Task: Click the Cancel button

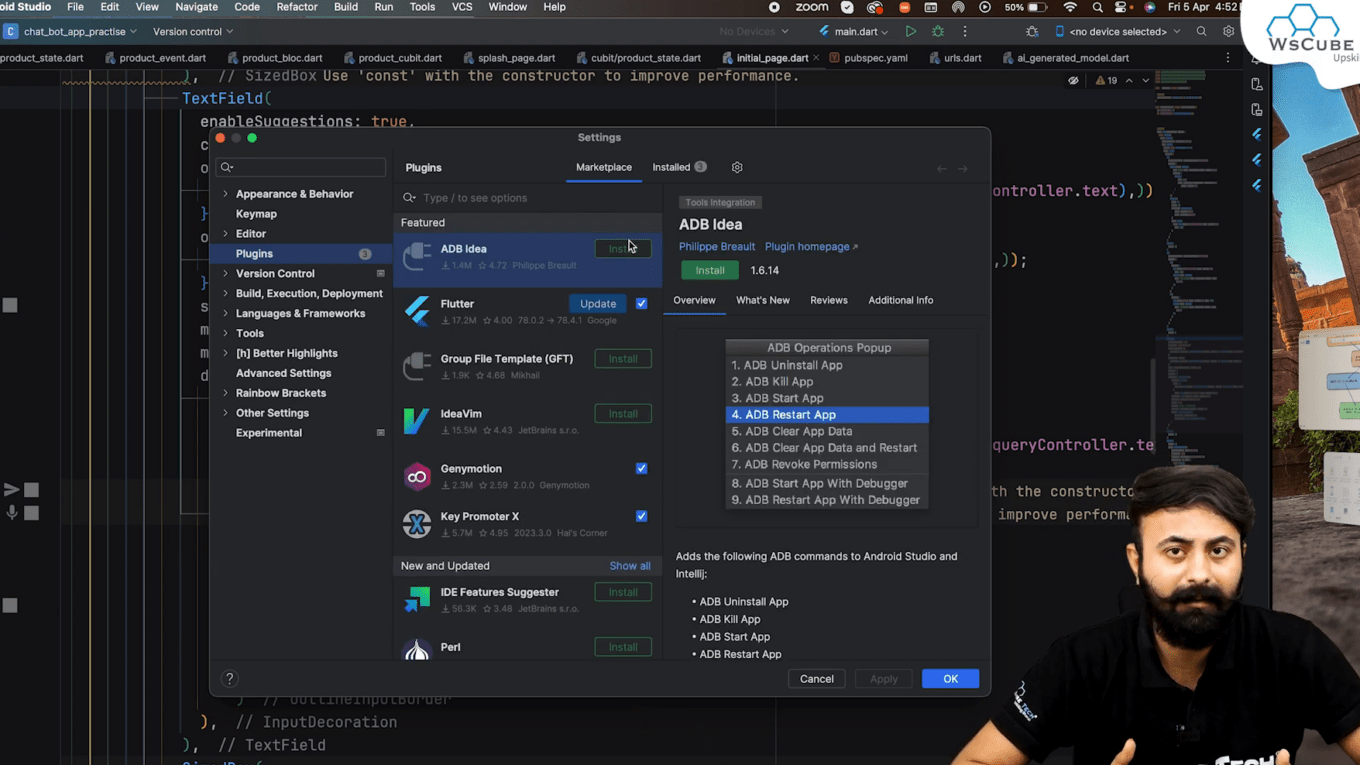Action: point(817,679)
